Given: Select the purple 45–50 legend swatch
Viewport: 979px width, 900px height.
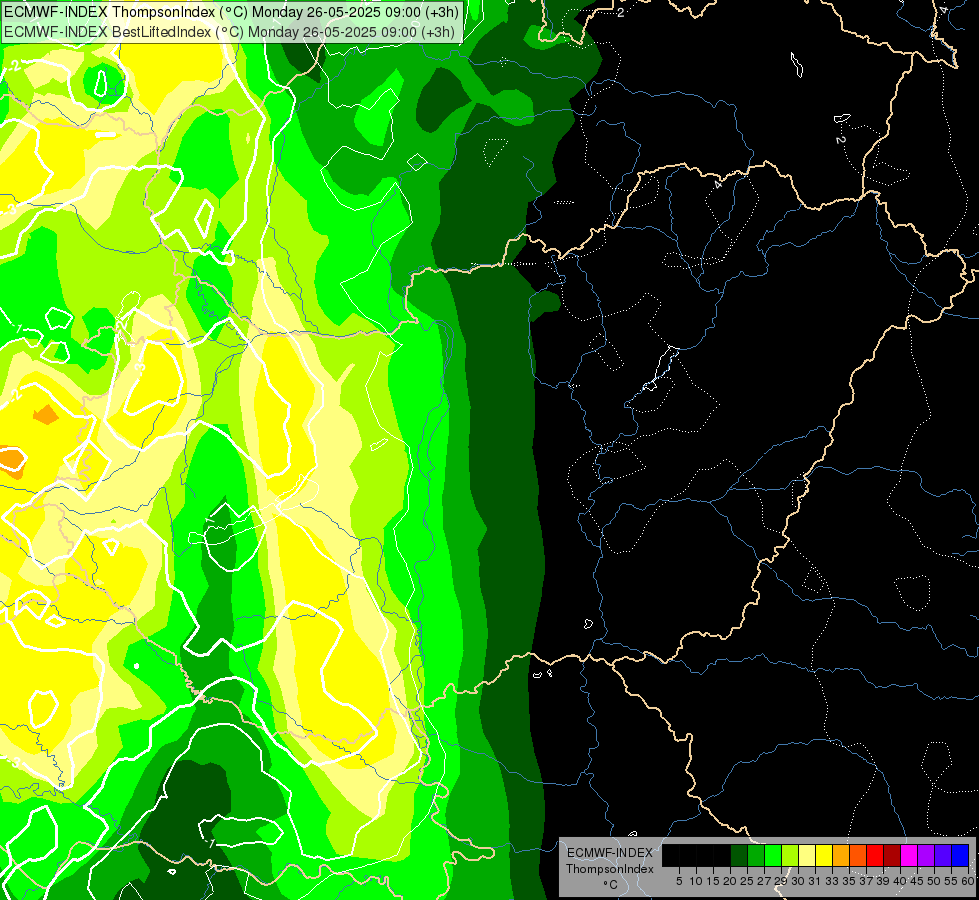Looking at the screenshot, I should [926, 855].
